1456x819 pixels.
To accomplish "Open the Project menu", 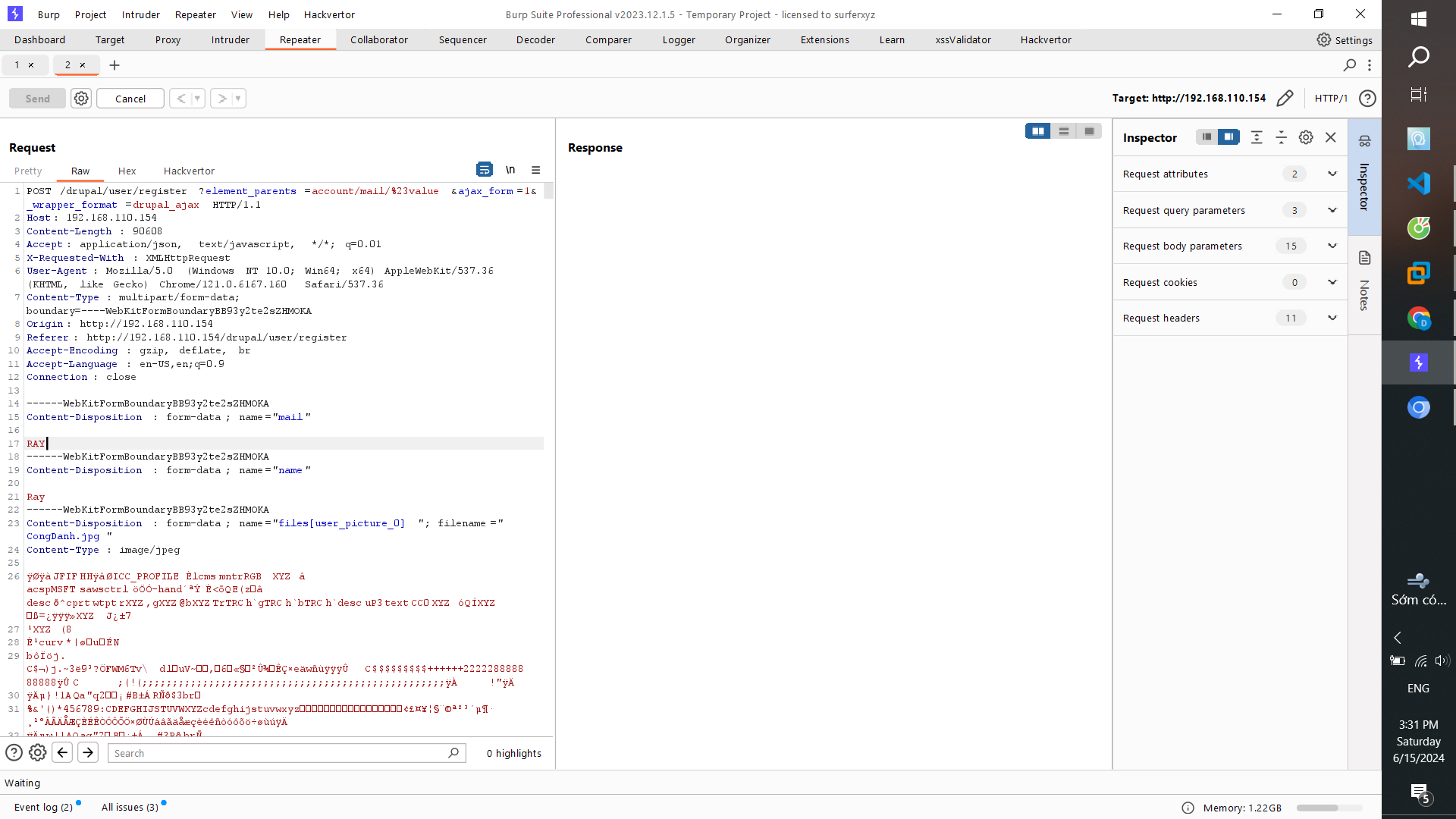I will [x=91, y=14].
